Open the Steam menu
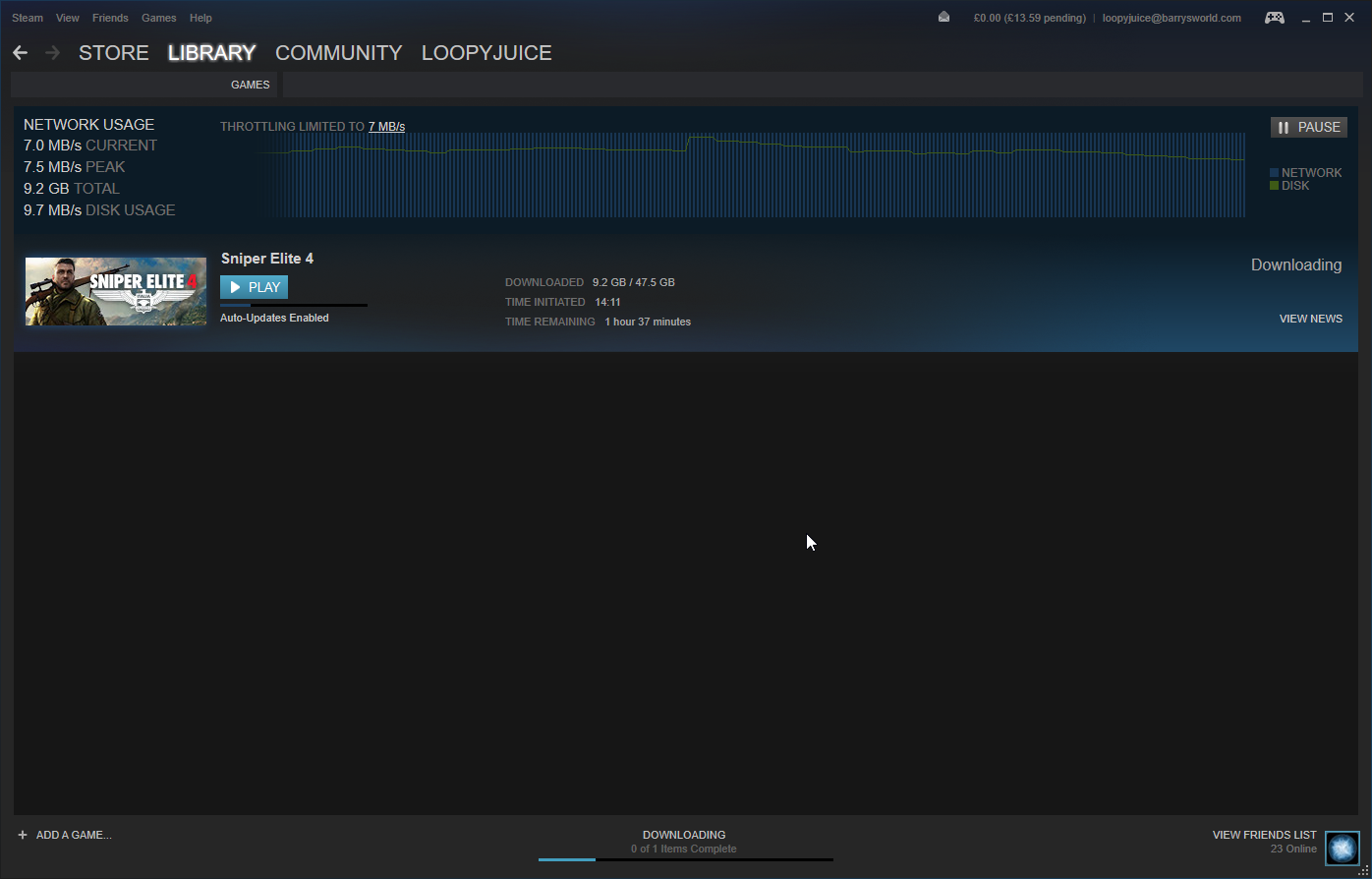1372x879 pixels. coord(28,18)
